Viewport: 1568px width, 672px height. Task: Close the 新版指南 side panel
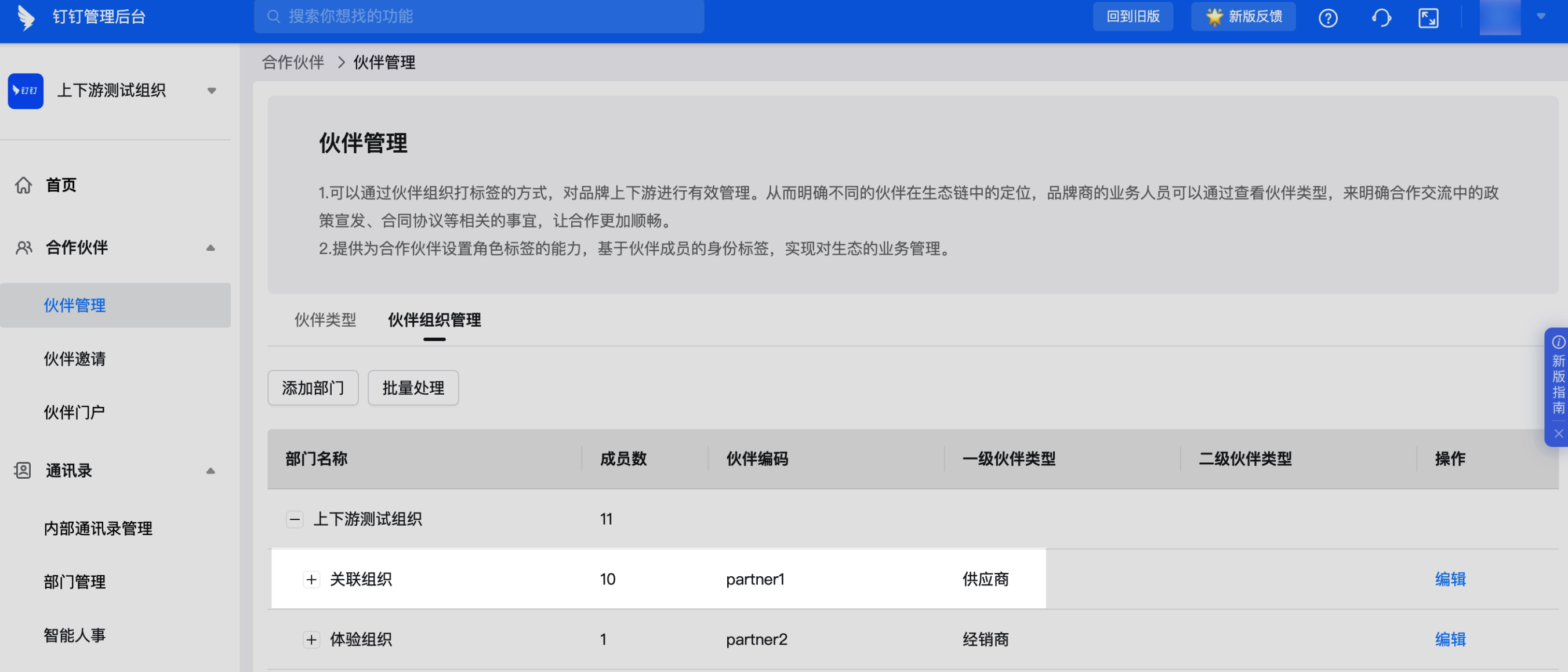click(1558, 434)
